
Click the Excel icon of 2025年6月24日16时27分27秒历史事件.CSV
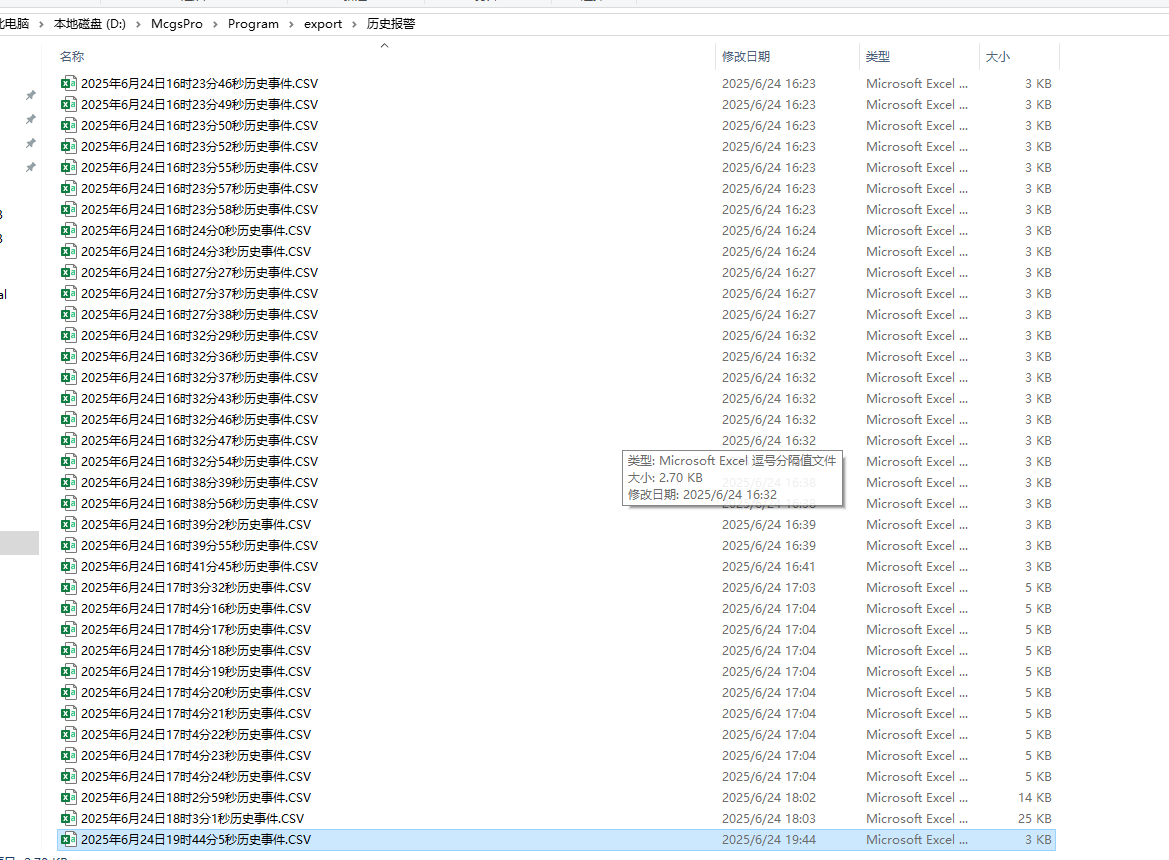tap(69, 272)
